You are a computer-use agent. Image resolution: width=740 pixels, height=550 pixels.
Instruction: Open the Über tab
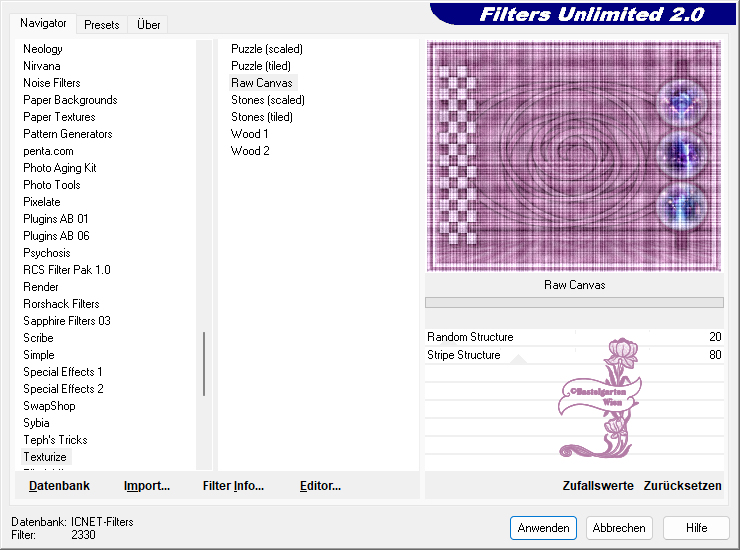pyautogui.click(x=149, y=24)
